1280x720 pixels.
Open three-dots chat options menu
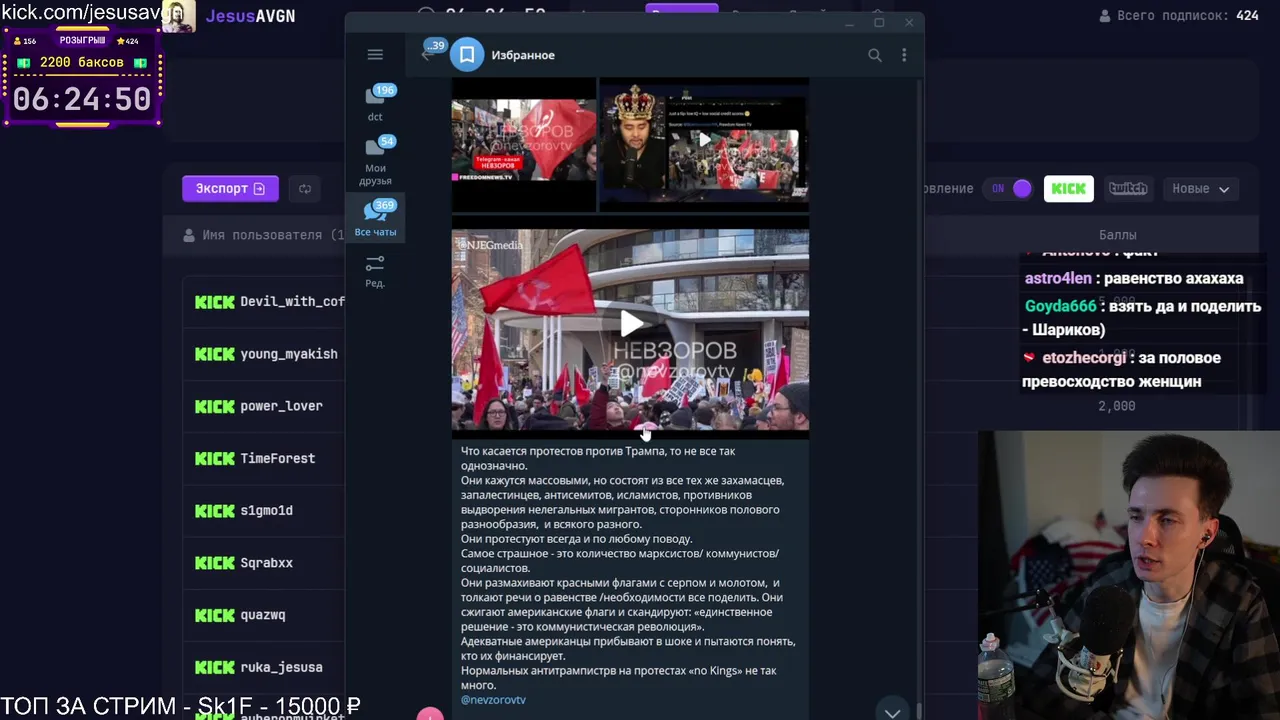[x=904, y=55]
